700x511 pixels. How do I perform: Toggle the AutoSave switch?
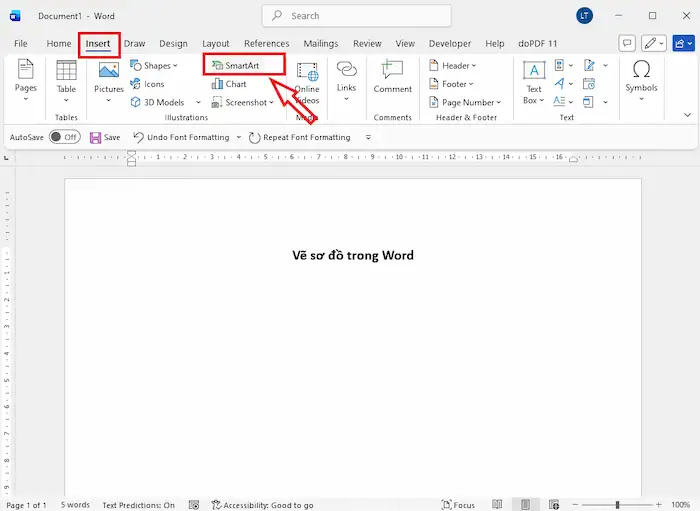pyautogui.click(x=64, y=137)
